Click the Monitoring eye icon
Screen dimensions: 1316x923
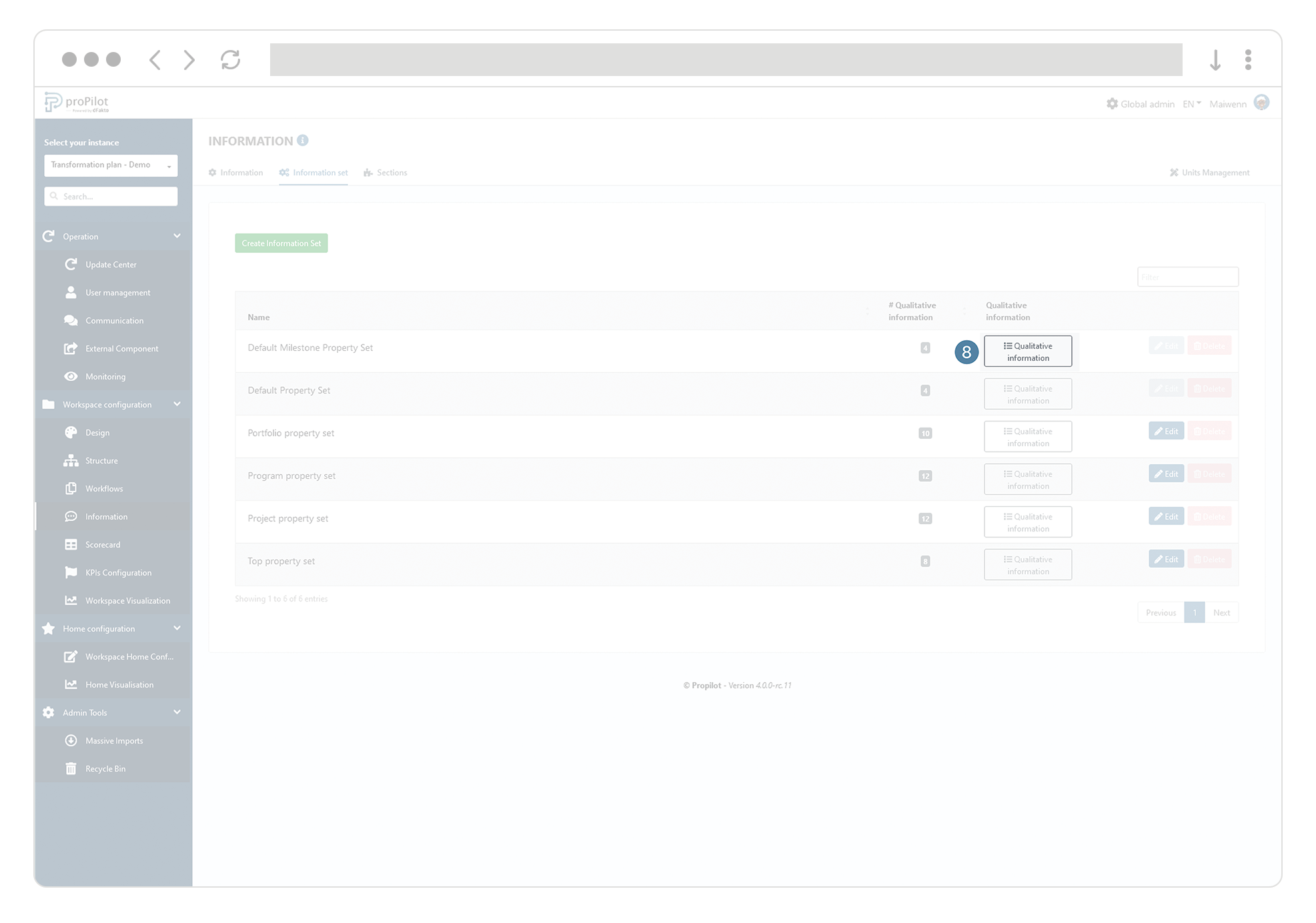click(x=71, y=377)
